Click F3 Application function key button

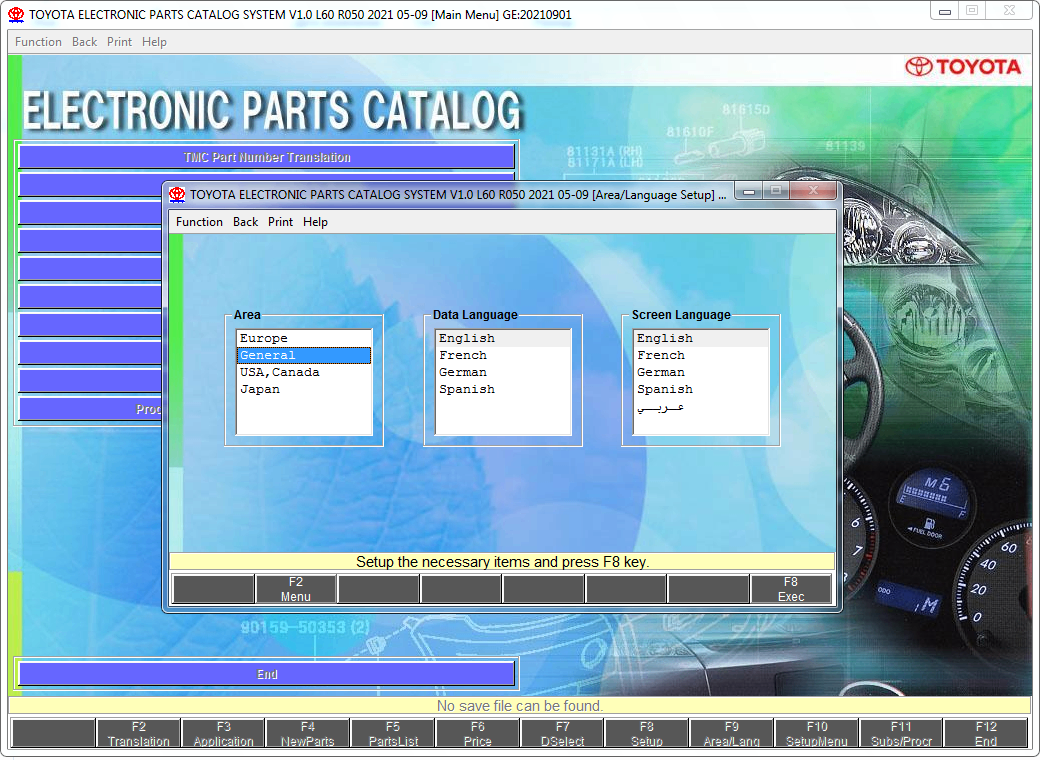[224, 733]
